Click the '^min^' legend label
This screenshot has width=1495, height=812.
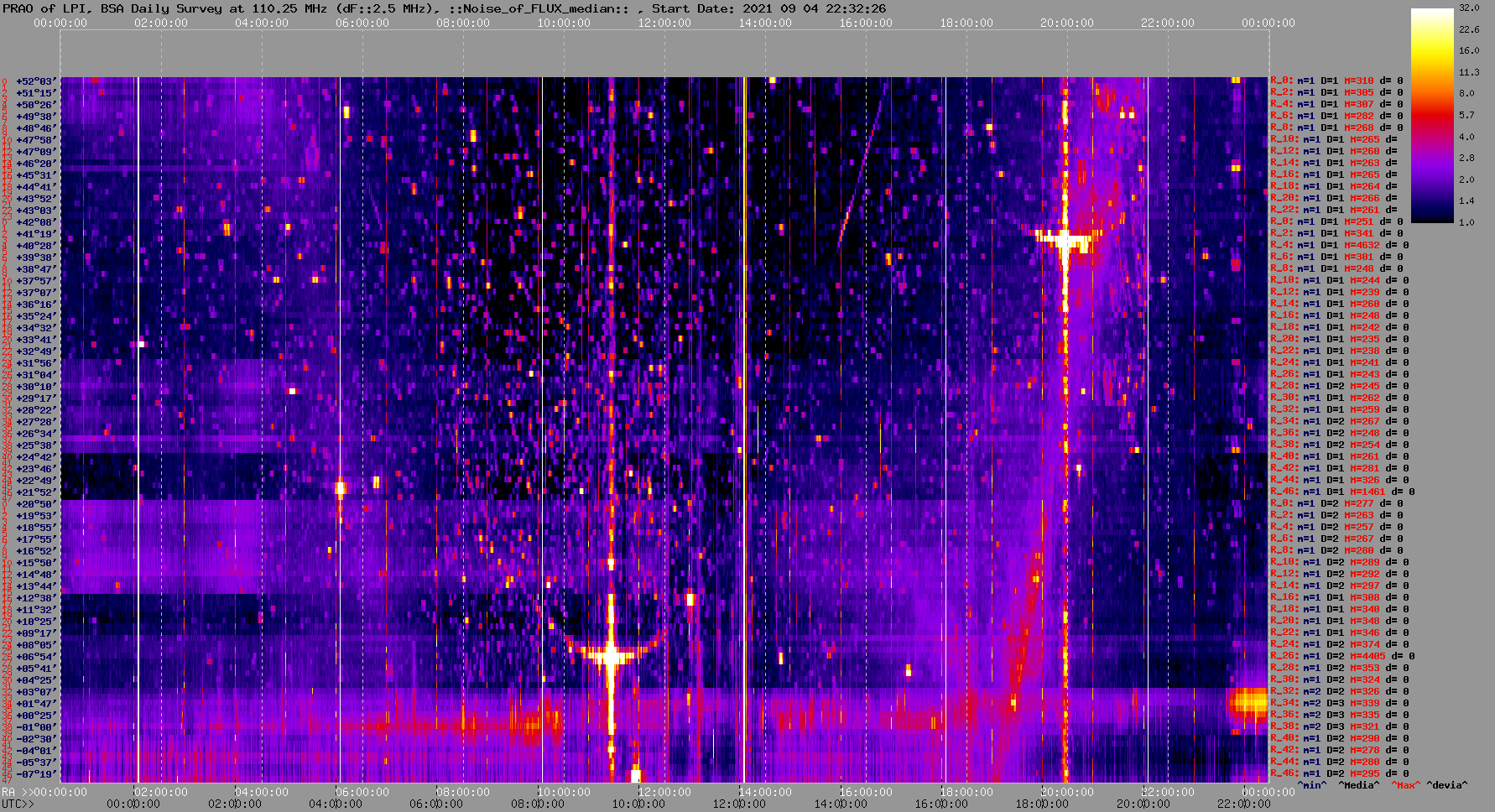[1312, 785]
